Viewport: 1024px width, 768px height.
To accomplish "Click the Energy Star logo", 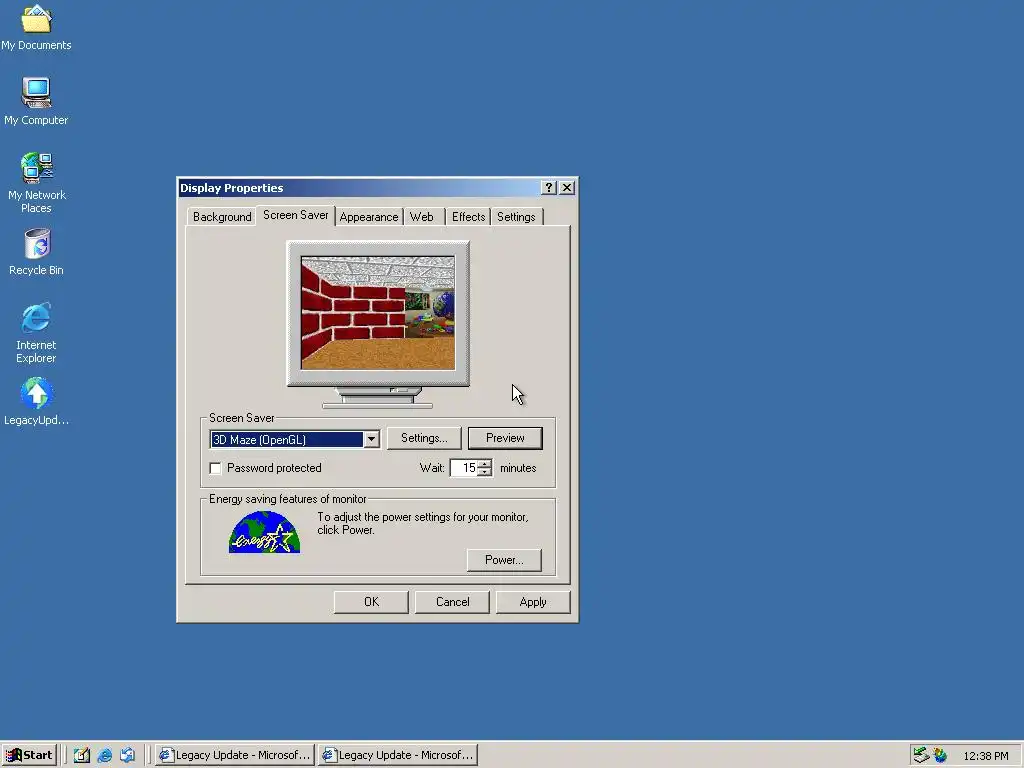I will click(264, 532).
